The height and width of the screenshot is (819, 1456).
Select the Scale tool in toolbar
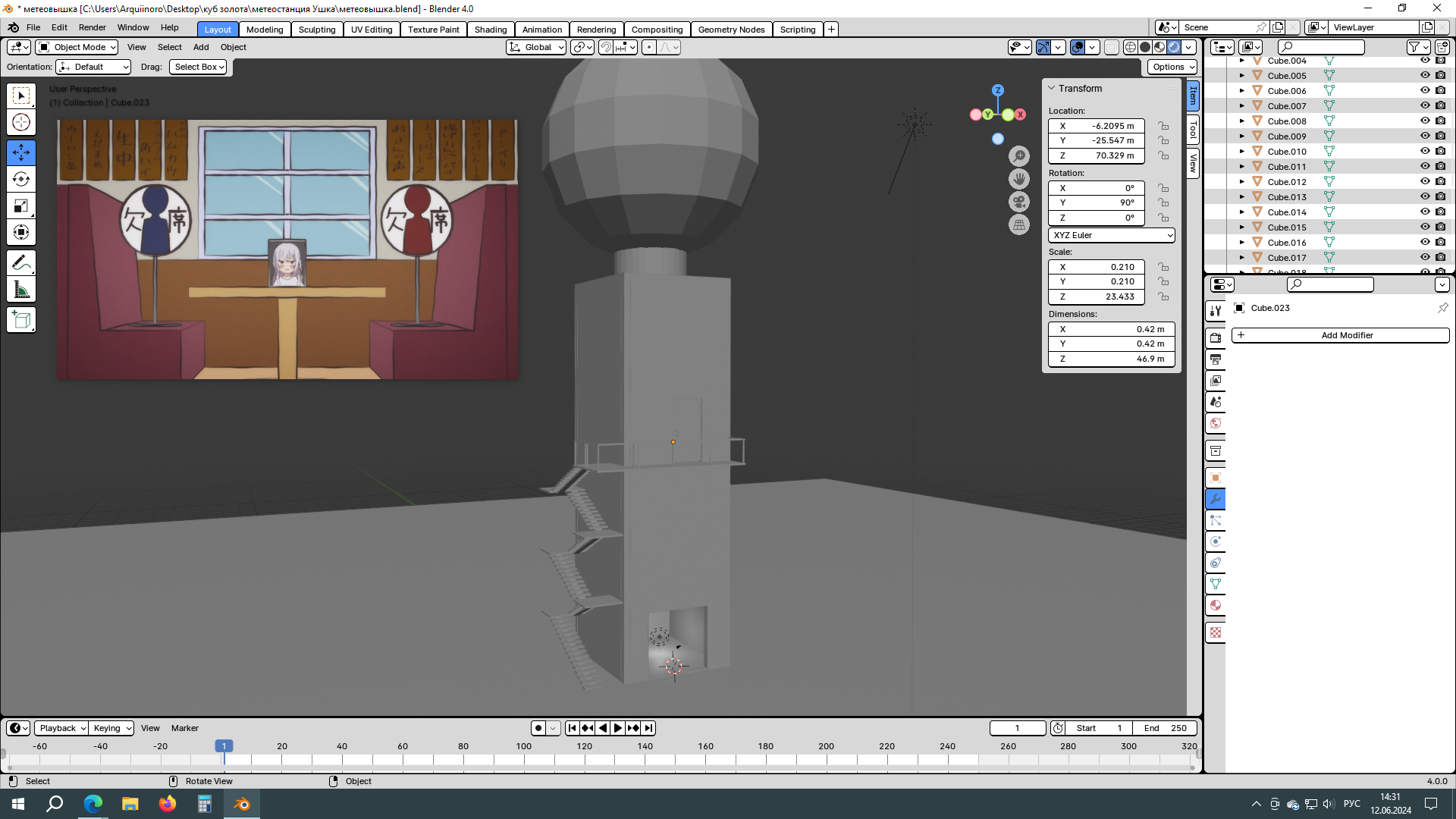(x=21, y=206)
